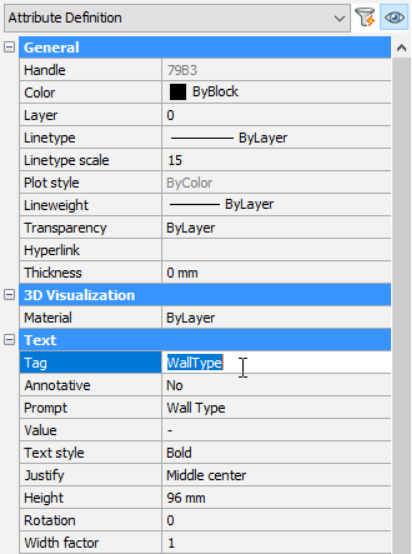This screenshot has height=554, width=412.
Task: Click the Linetype ByLayer value
Action: pyautogui.click(x=276, y=138)
